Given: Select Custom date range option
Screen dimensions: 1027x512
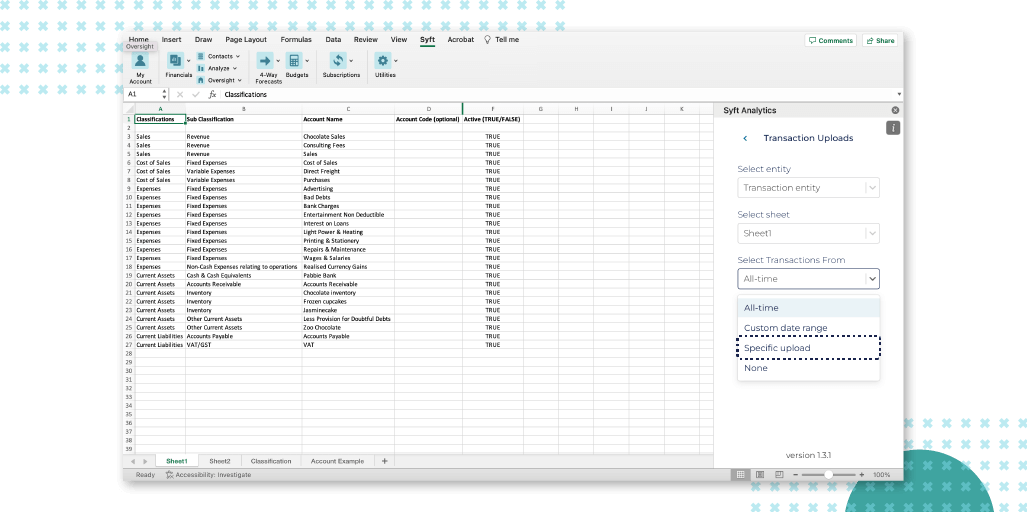Looking at the screenshot, I should [808, 328].
